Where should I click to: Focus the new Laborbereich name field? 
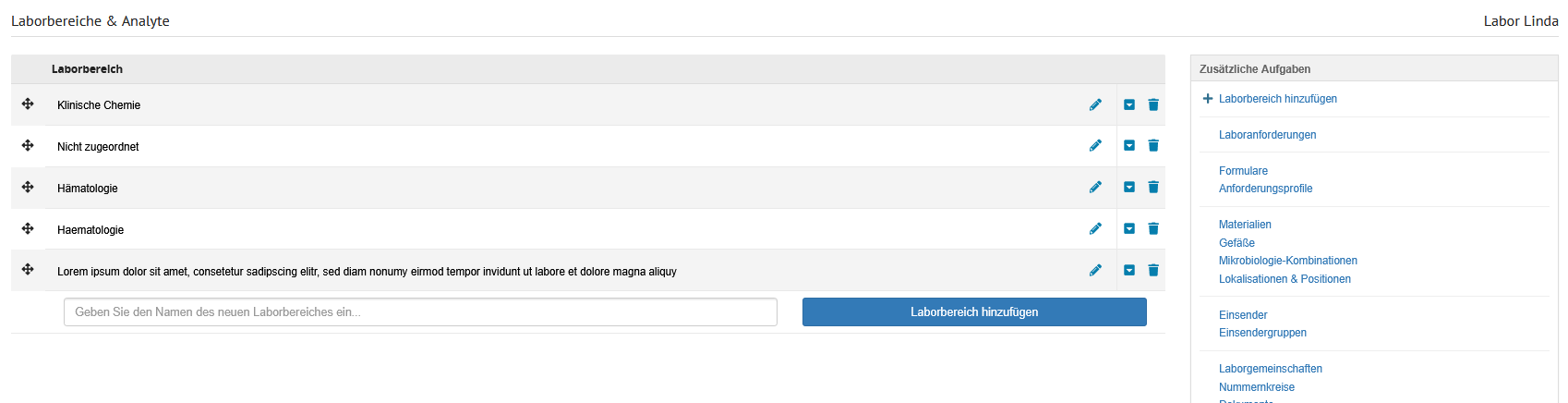click(x=420, y=312)
